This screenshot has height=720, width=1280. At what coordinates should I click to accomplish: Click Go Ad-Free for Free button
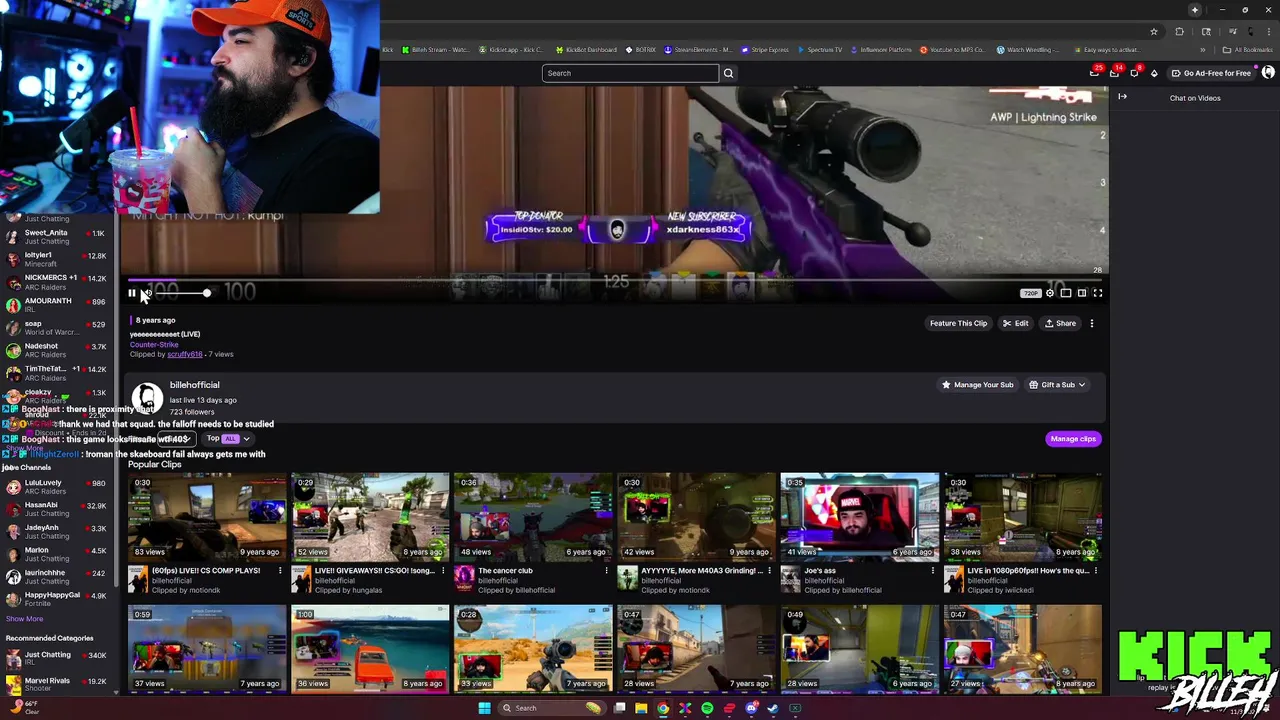1211,73
